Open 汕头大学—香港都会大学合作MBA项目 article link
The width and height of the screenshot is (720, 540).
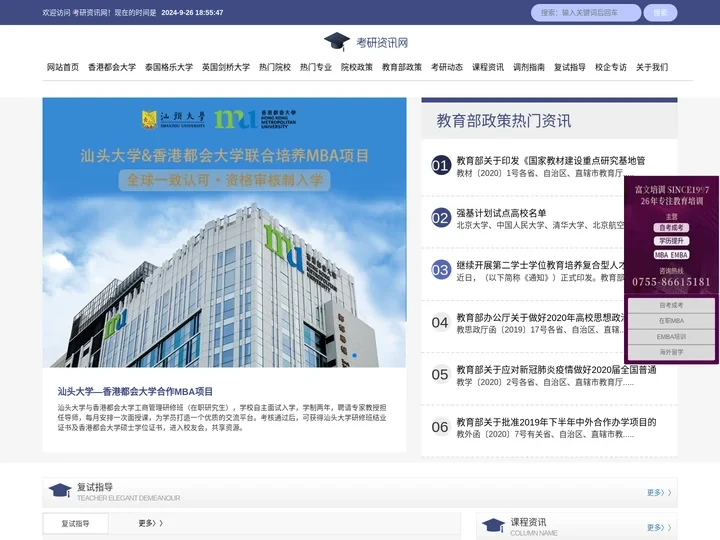coord(135,392)
